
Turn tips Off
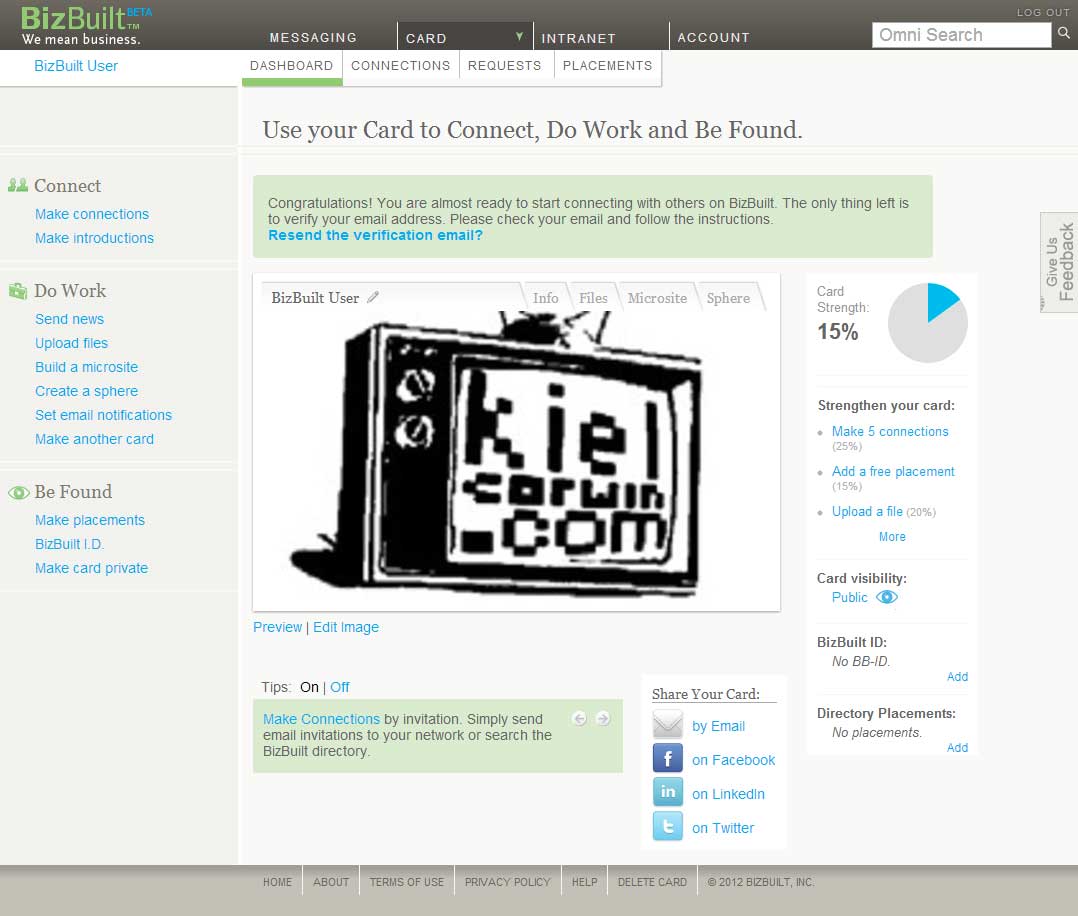(340, 687)
